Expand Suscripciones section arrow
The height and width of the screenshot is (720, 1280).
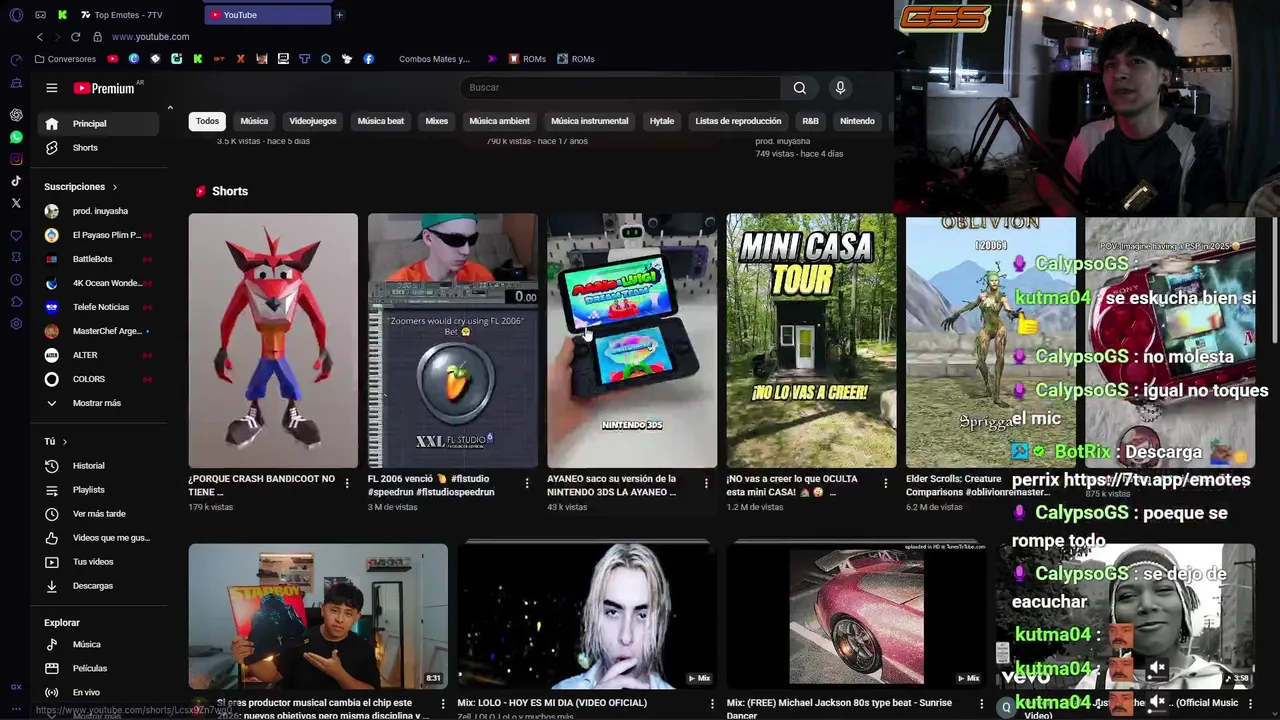(x=115, y=187)
